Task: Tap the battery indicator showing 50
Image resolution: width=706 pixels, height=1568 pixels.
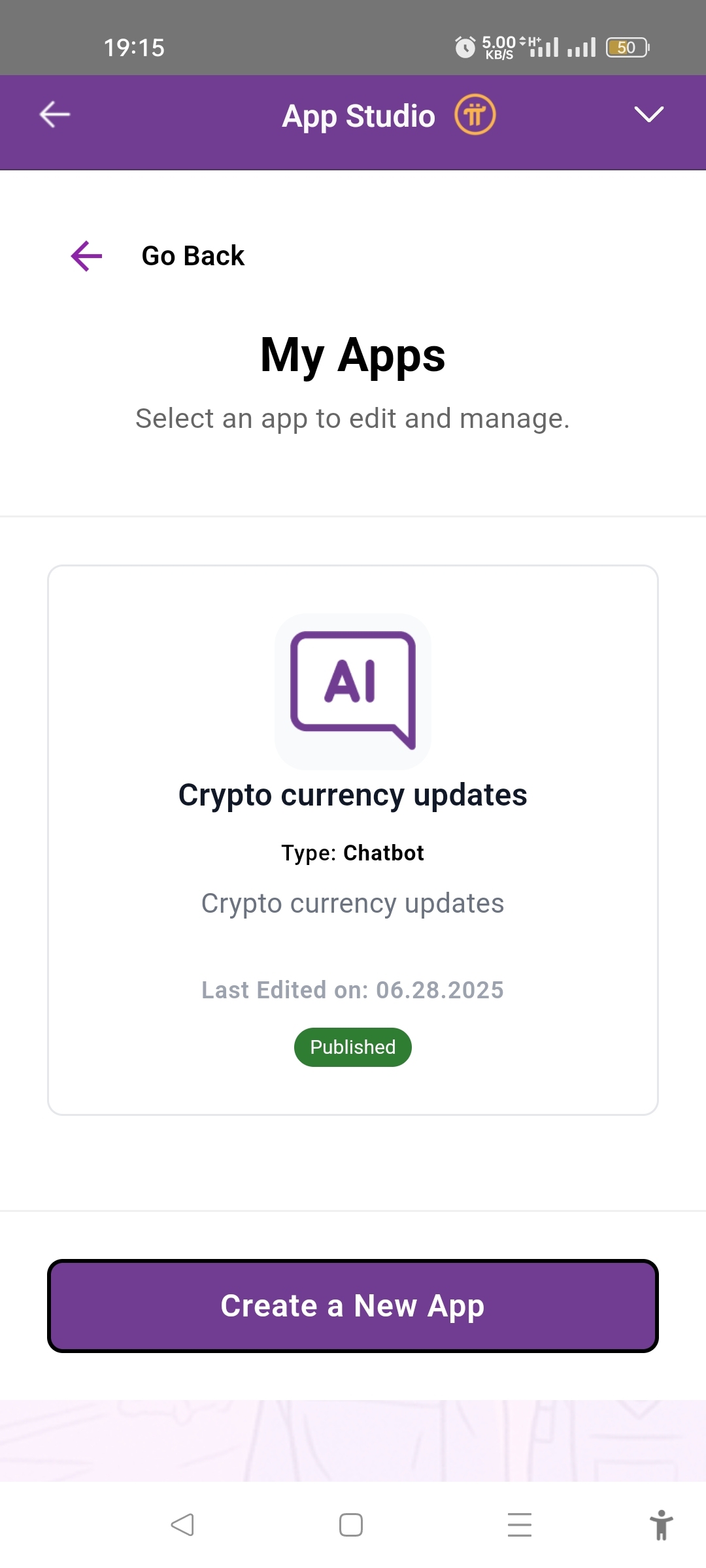Action: point(628,47)
